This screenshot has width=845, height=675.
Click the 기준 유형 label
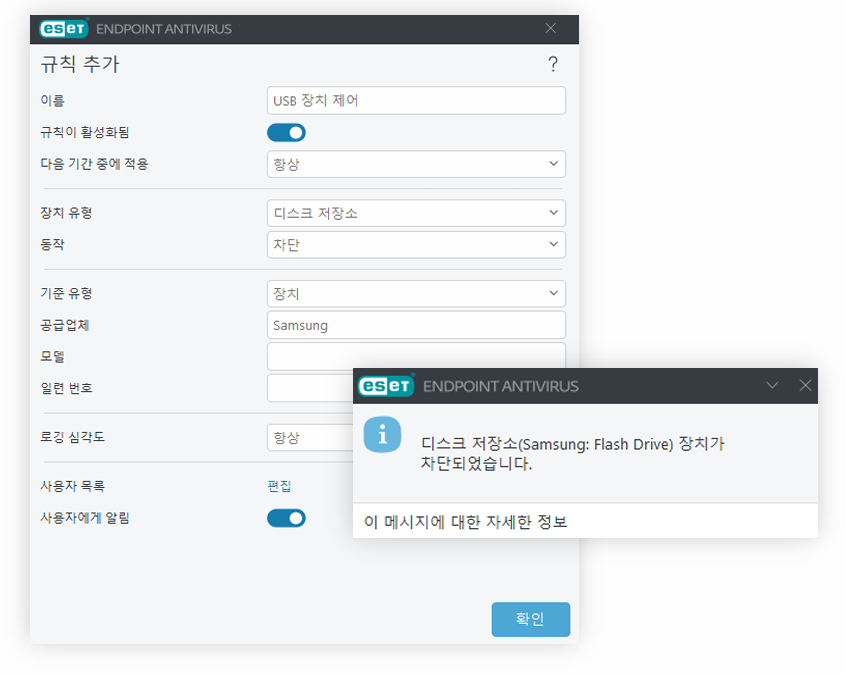point(66,293)
